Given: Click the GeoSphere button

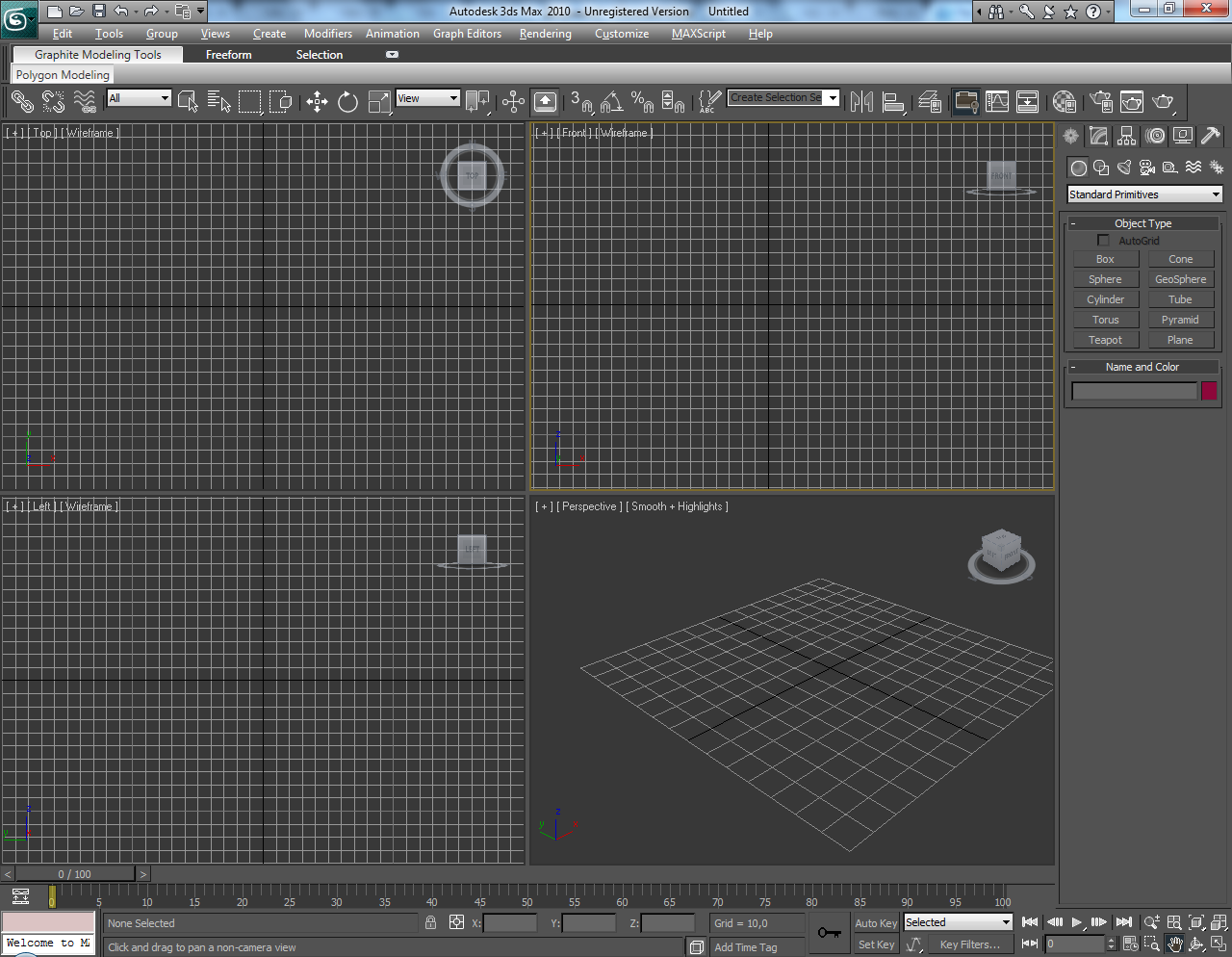Looking at the screenshot, I should click(1181, 279).
